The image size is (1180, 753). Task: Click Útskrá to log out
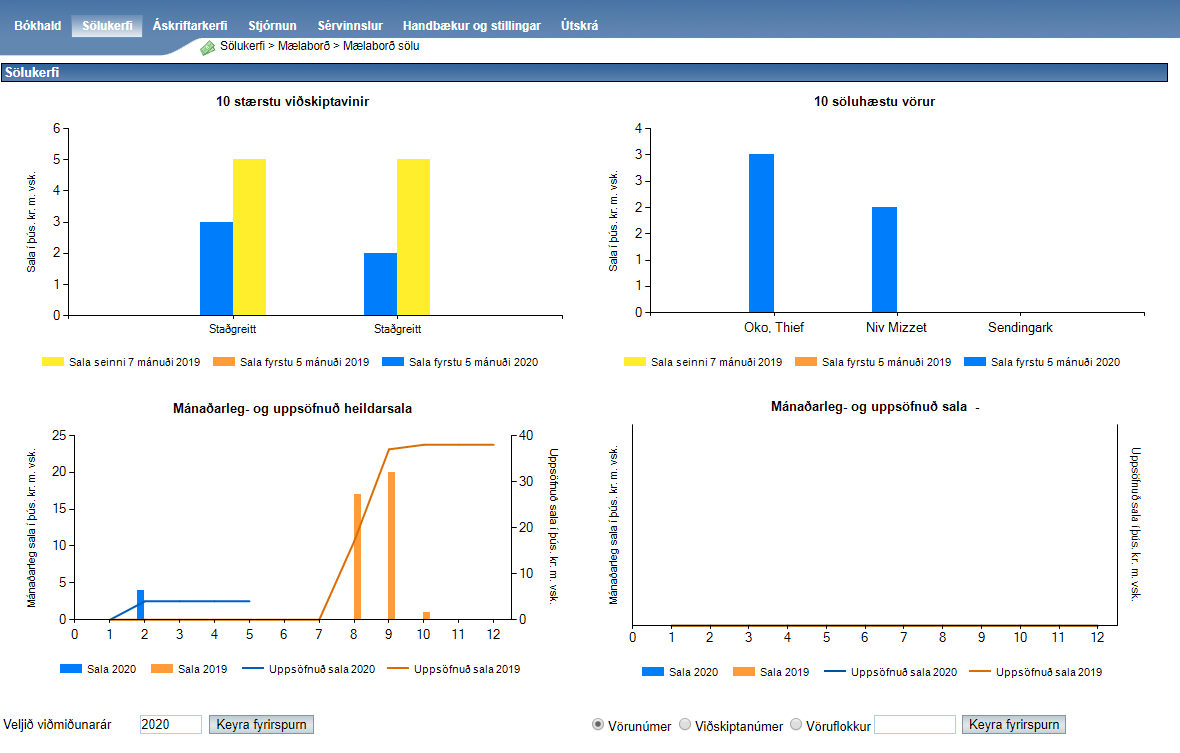580,26
